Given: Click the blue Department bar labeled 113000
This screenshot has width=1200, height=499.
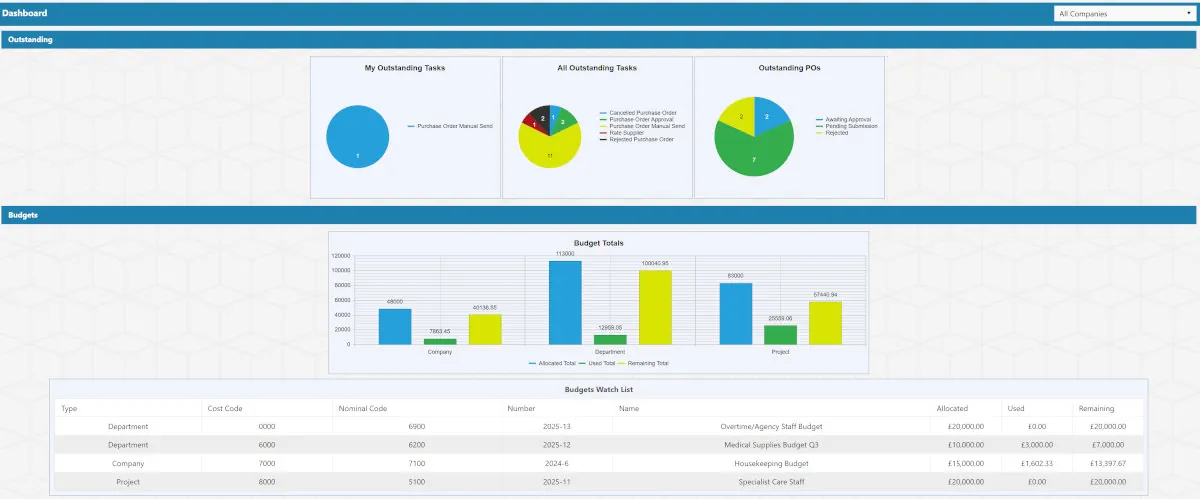Looking at the screenshot, I should (x=565, y=302).
